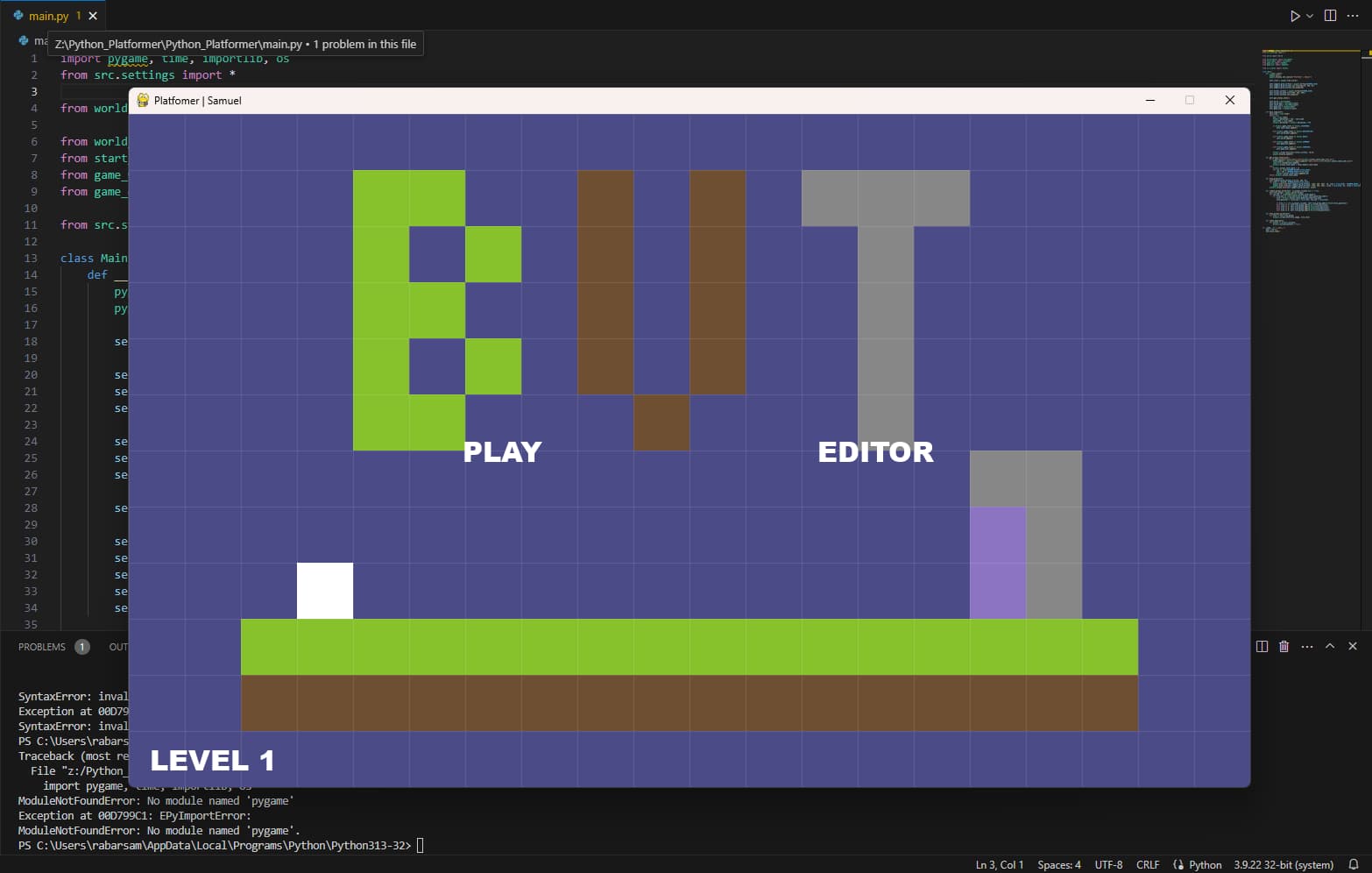The height and width of the screenshot is (873, 1372).
Task: Kill the terminal with the trash icon
Action: [x=1284, y=646]
